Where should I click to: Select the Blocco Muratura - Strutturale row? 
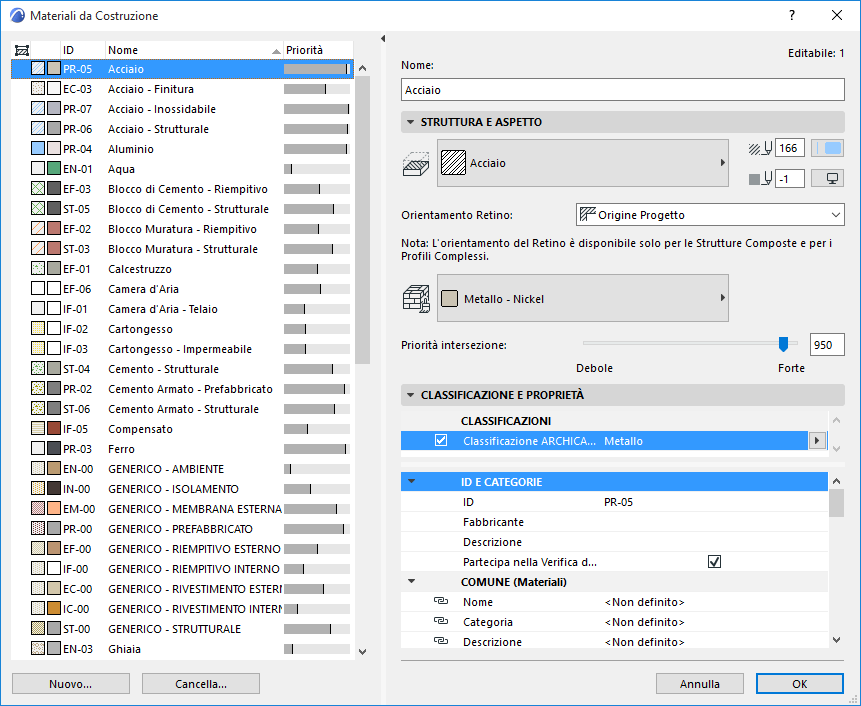[182, 249]
